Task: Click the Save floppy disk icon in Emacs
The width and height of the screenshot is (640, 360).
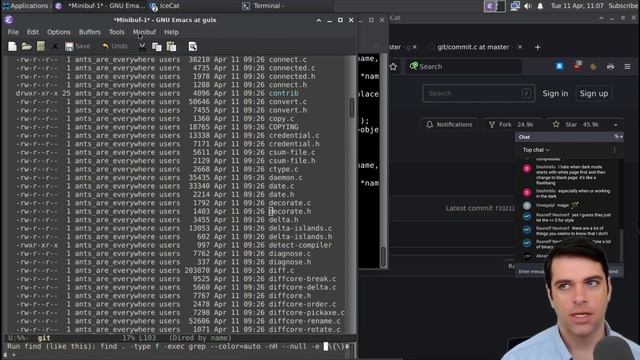Action: [69, 47]
